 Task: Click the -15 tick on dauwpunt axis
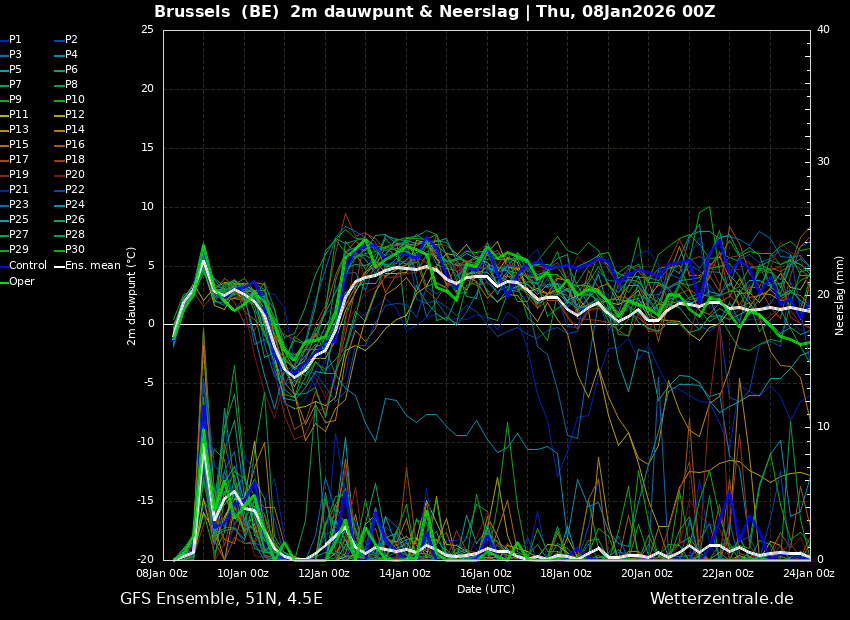pos(146,501)
